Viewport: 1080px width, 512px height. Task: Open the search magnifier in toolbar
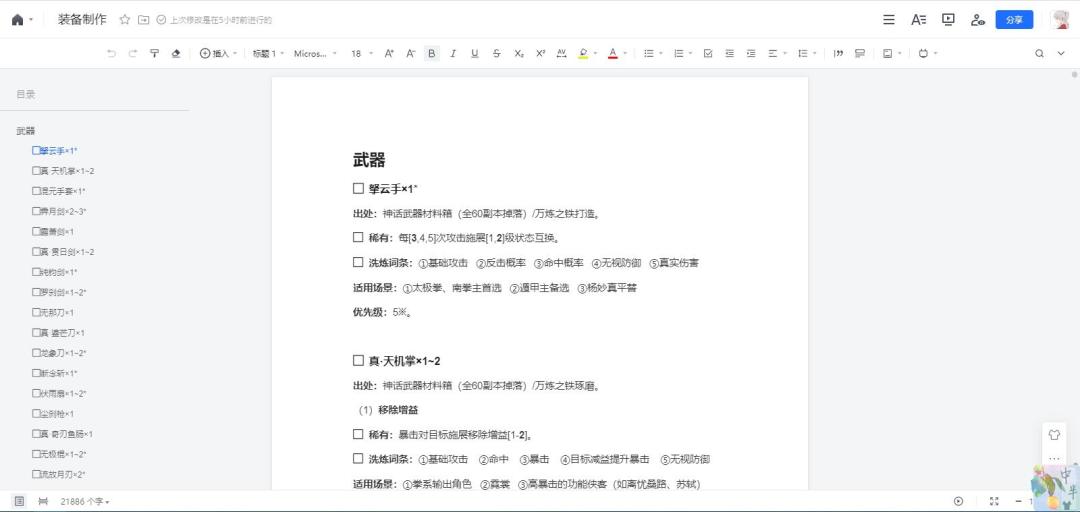pos(1040,54)
